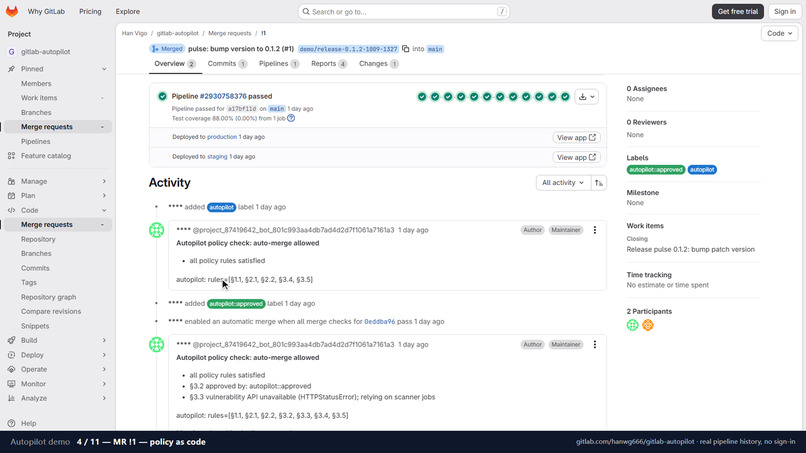The width and height of the screenshot is (806, 453).
Task: Switch to the Commits tab
Action: click(x=227, y=64)
